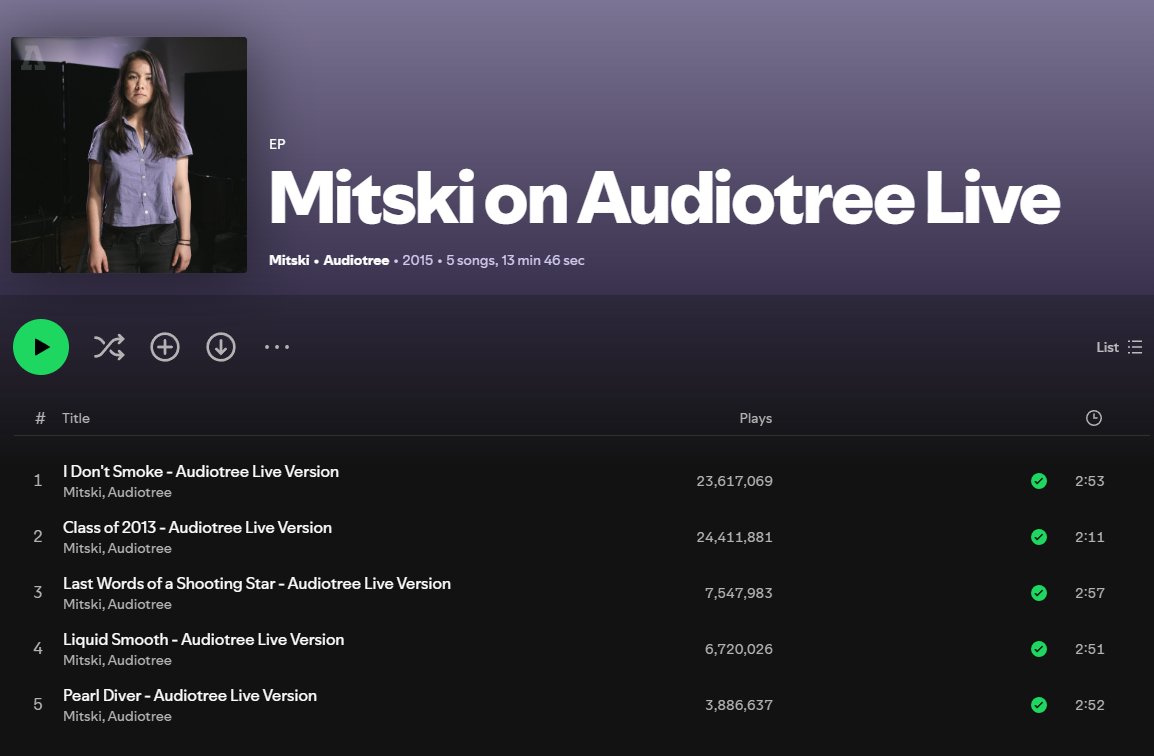
Task: Click the duration clock icon header
Action: (x=1094, y=418)
